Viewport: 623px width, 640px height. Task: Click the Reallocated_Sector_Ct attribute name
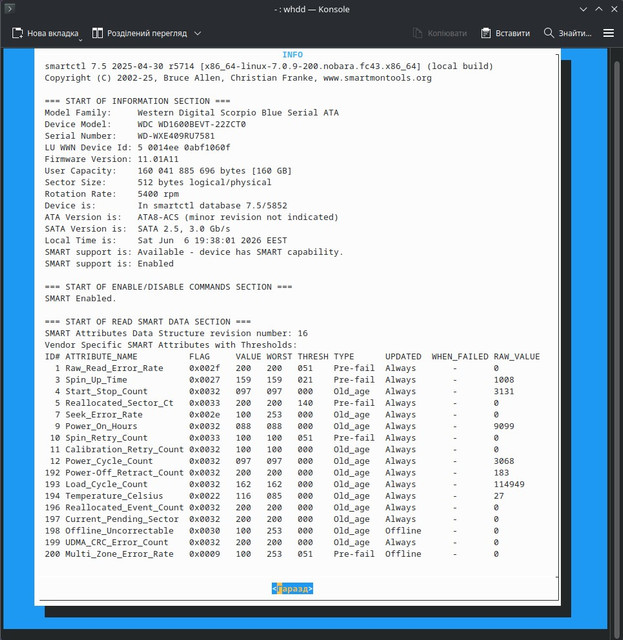tap(119, 403)
